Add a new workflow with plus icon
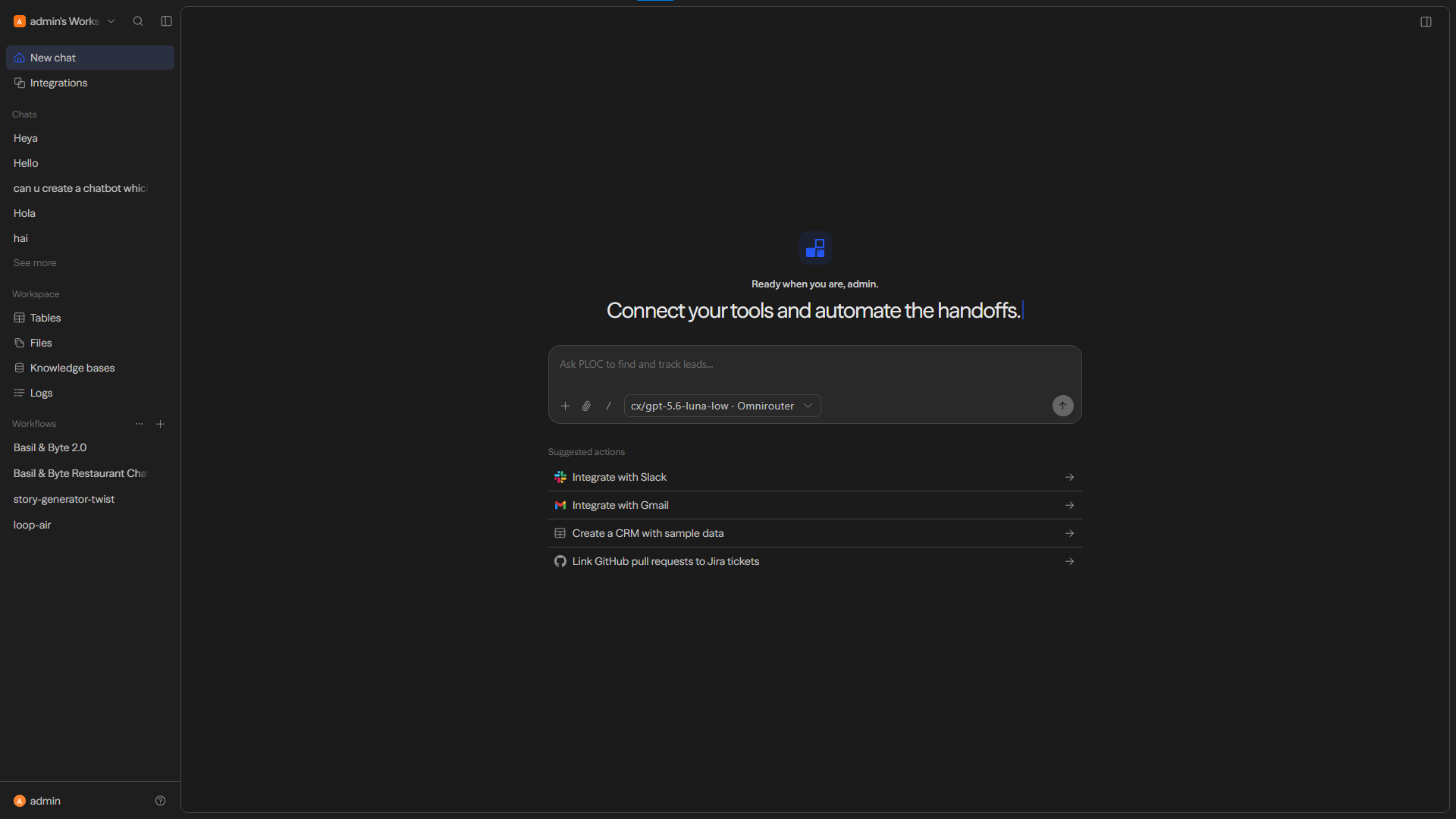Screen dimensions: 1456x819 160,424
